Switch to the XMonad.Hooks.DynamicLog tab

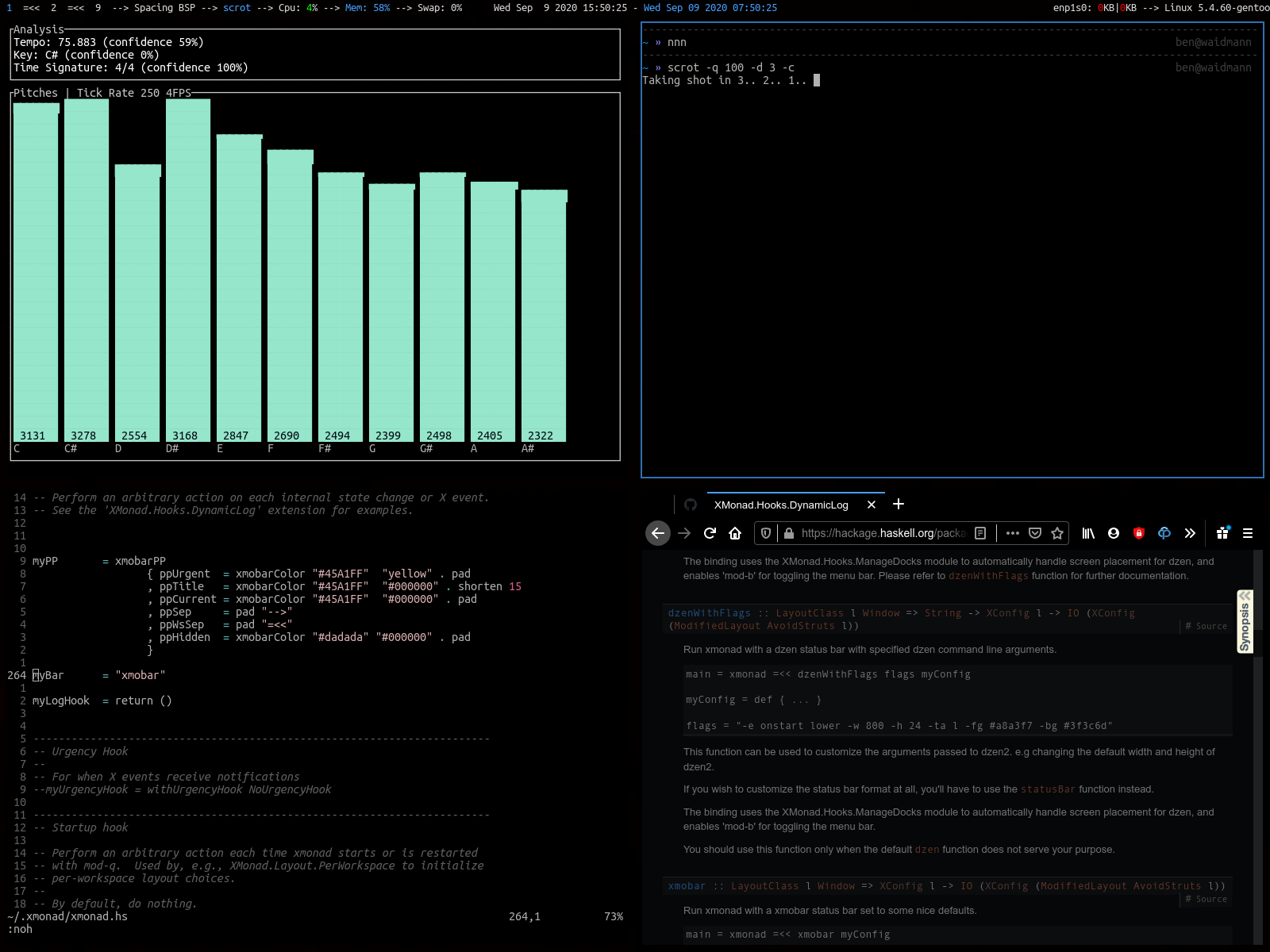point(781,505)
